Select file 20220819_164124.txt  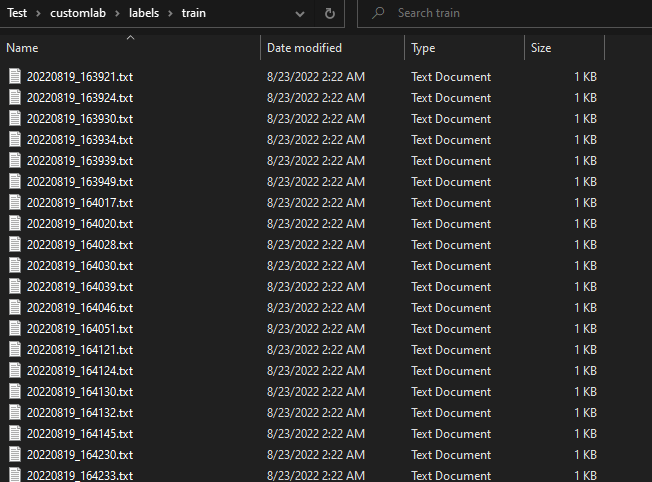coord(80,371)
